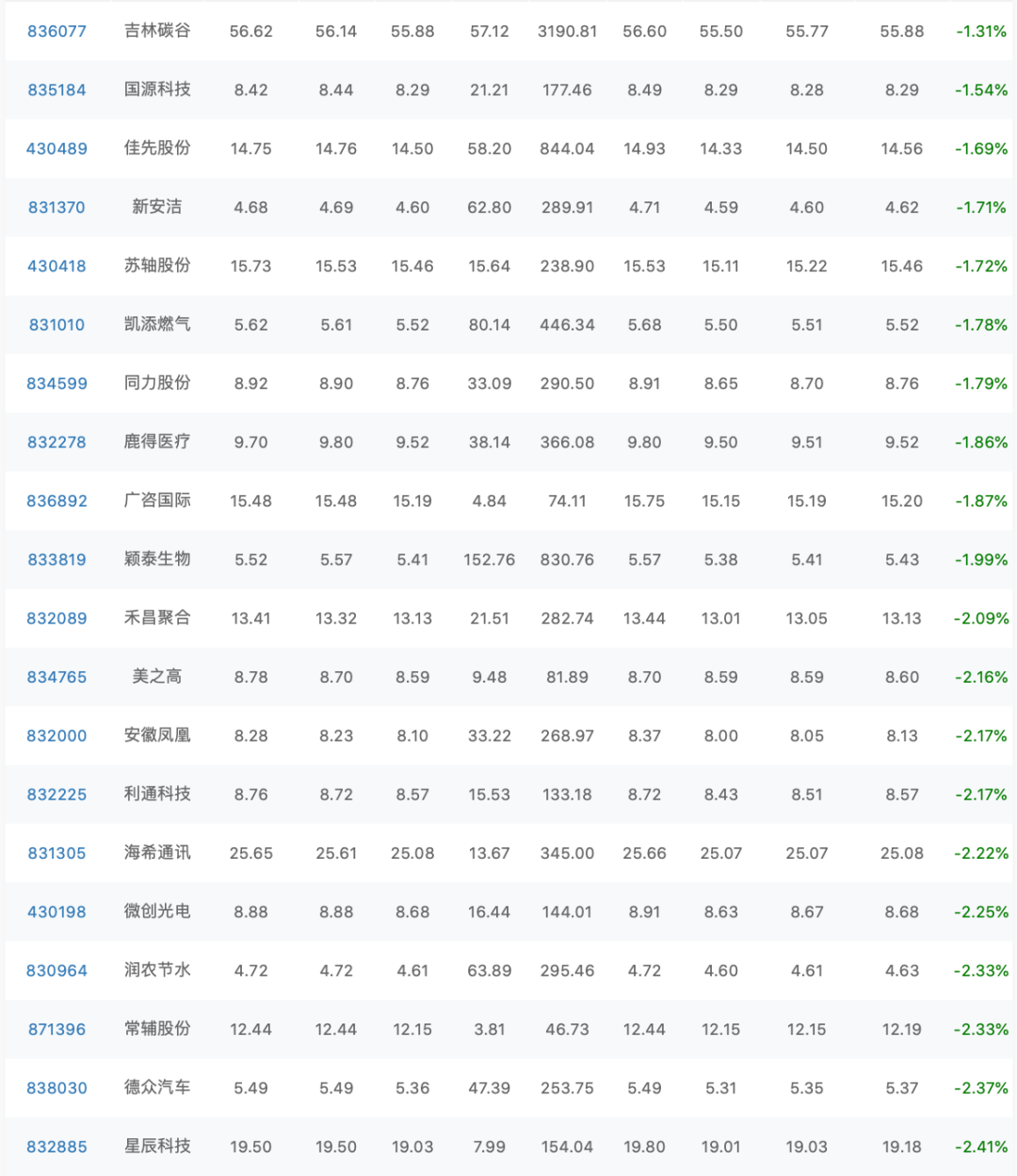The width and height of the screenshot is (1017, 1176).
Task: Click the -1.31% change for 吉林碳谷
Action: (981, 31)
